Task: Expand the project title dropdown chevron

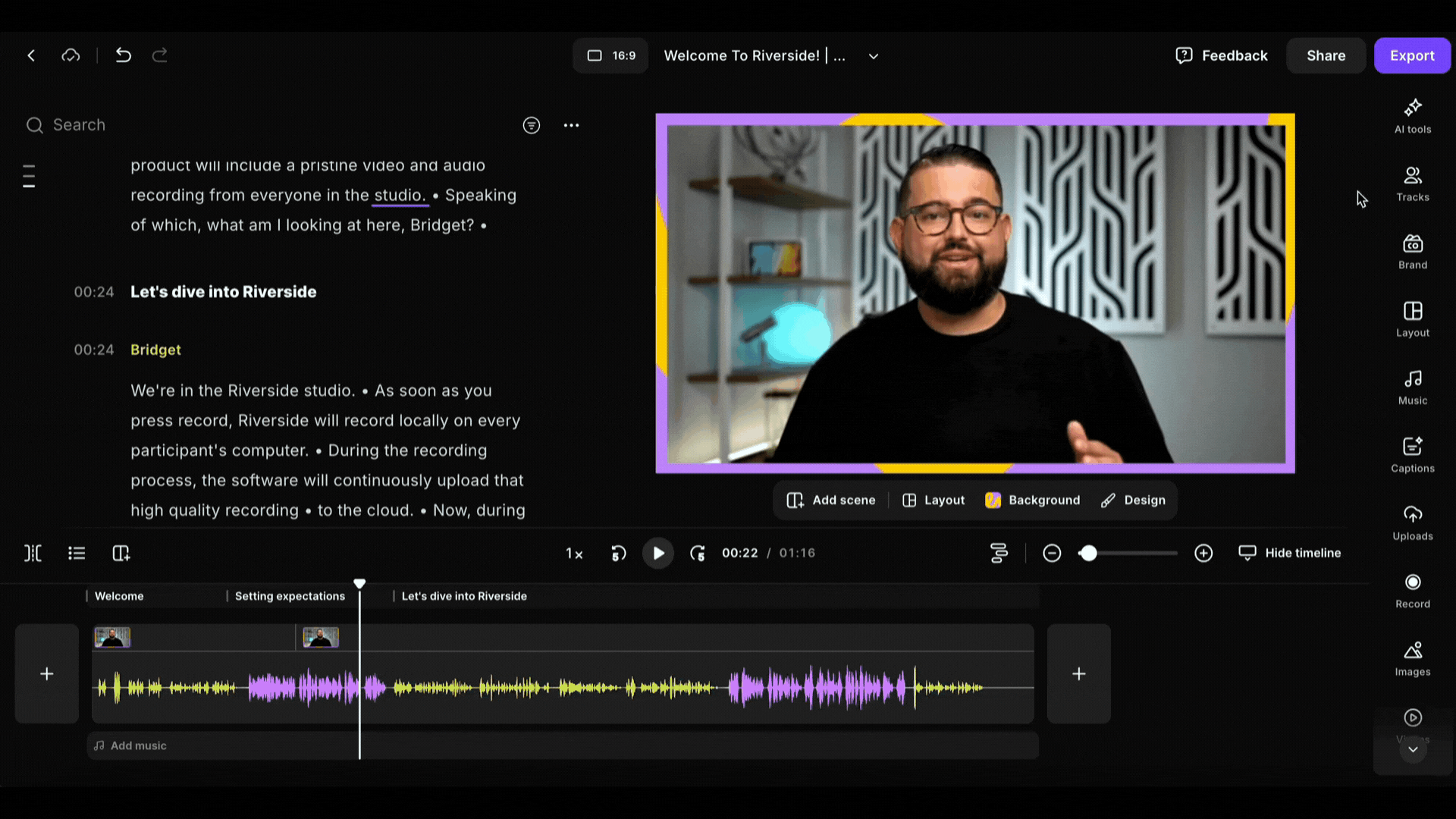Action: (x=874, y=56)
